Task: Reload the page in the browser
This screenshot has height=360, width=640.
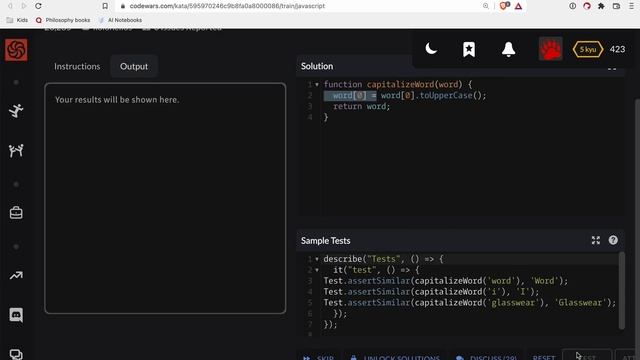Action: point(38,6)
